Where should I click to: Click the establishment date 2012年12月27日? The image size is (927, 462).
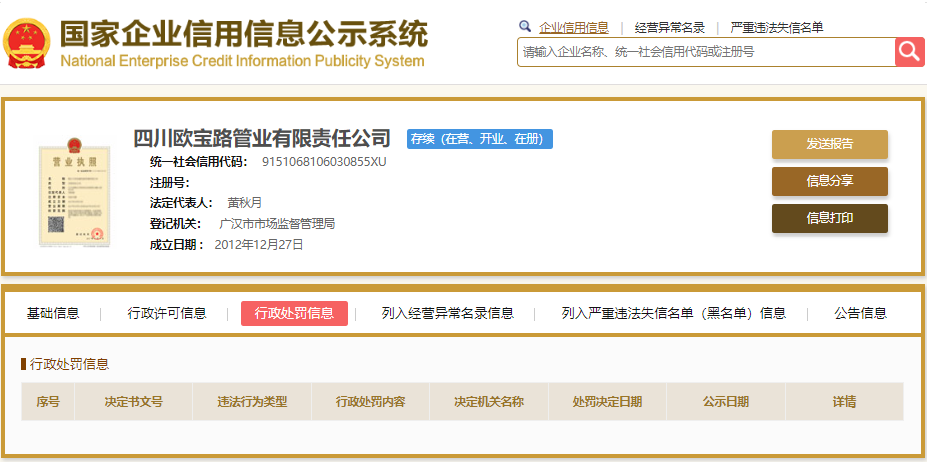[259, 245]
